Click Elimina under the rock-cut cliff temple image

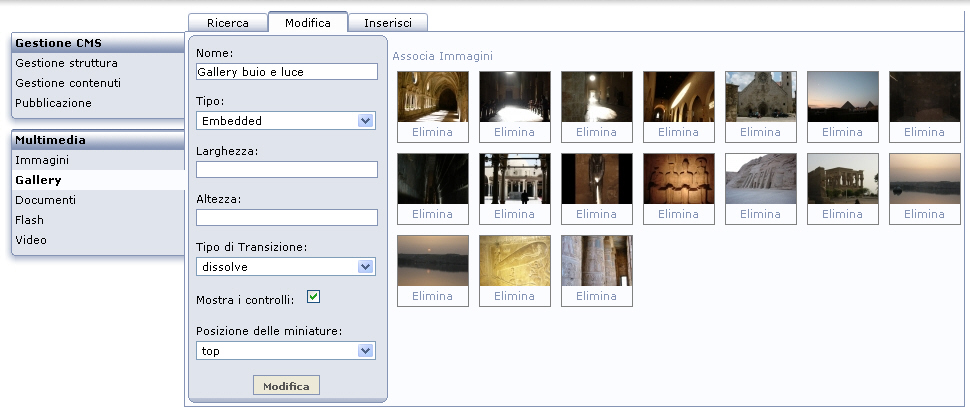760,214
